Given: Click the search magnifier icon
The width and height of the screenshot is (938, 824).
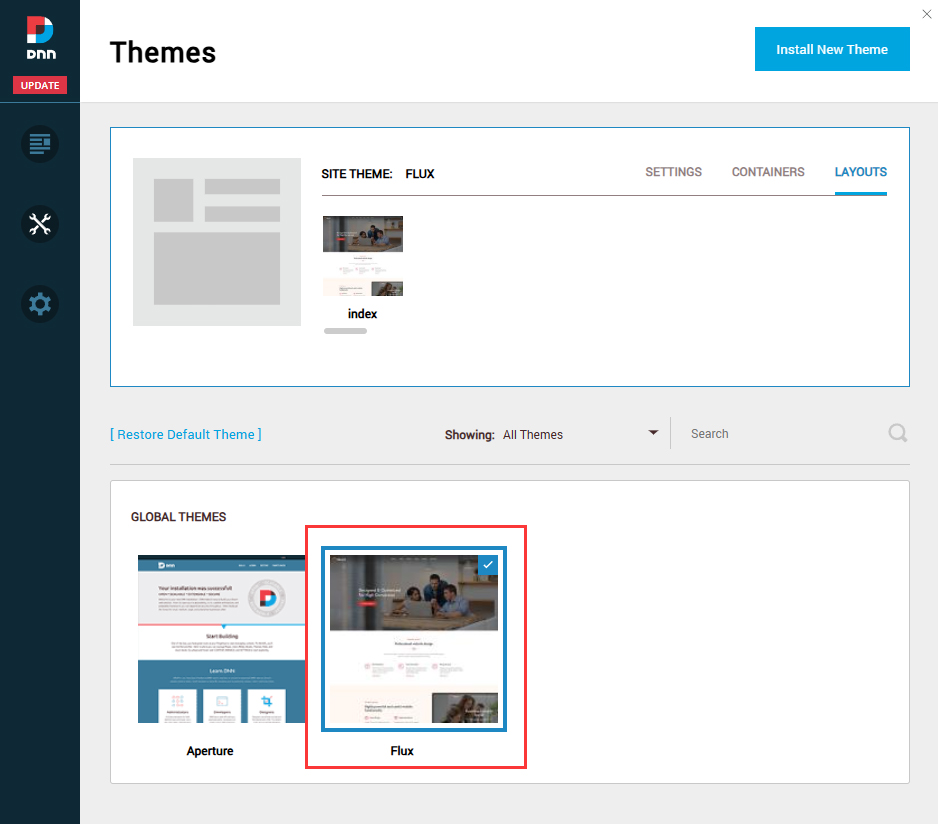Looking at the screenshot, I should 897,433.
